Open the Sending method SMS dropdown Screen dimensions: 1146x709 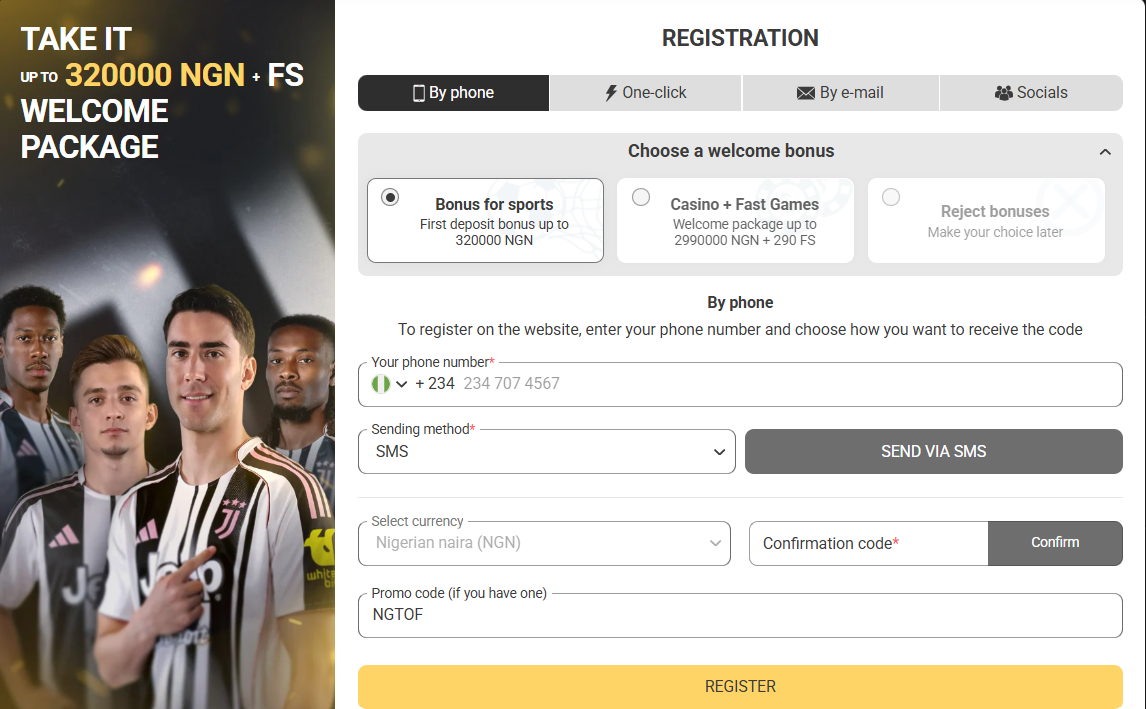[547, 452]
